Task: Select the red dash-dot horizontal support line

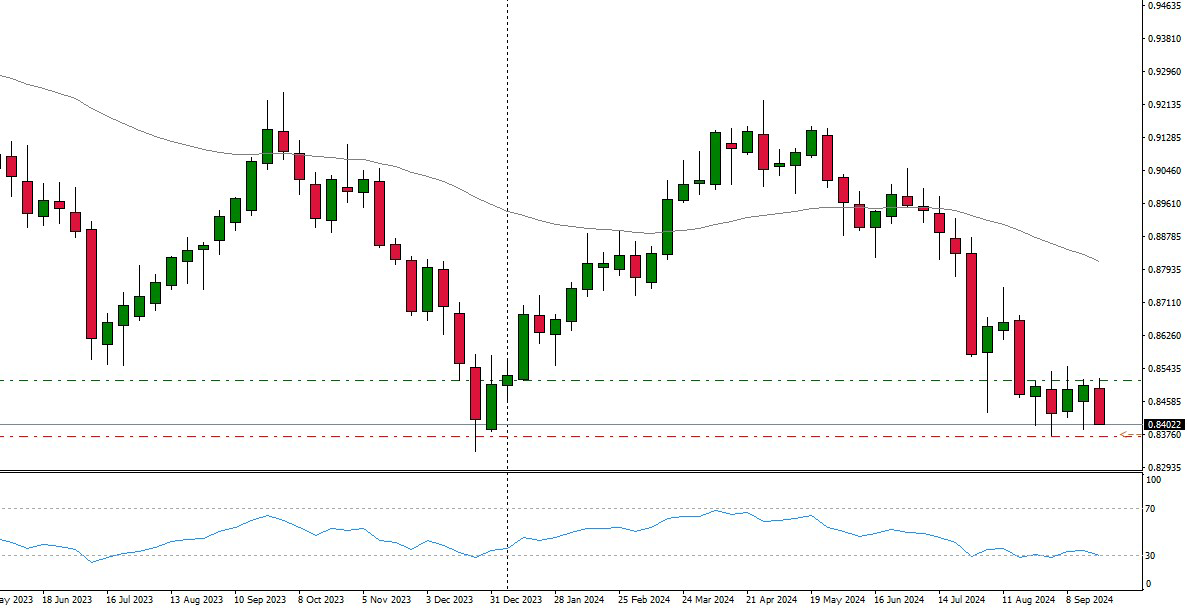Action: (x=300, y=437)
